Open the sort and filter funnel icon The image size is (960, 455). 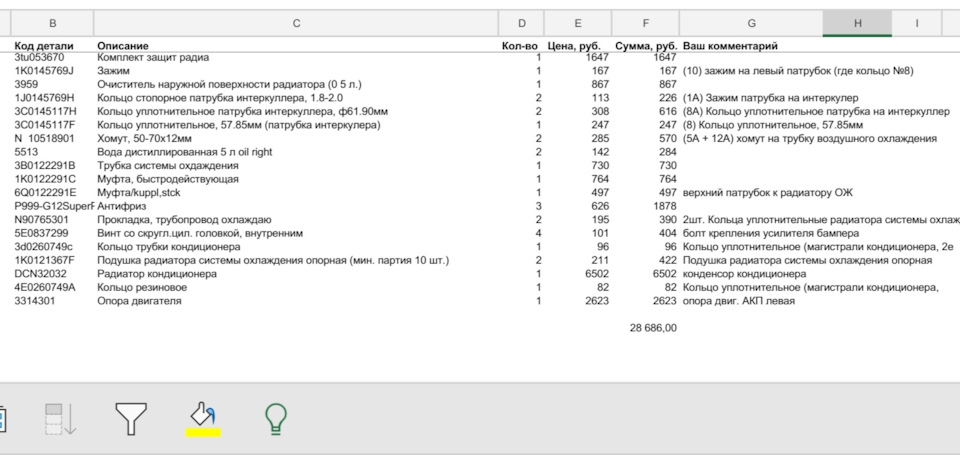point(131,419)
